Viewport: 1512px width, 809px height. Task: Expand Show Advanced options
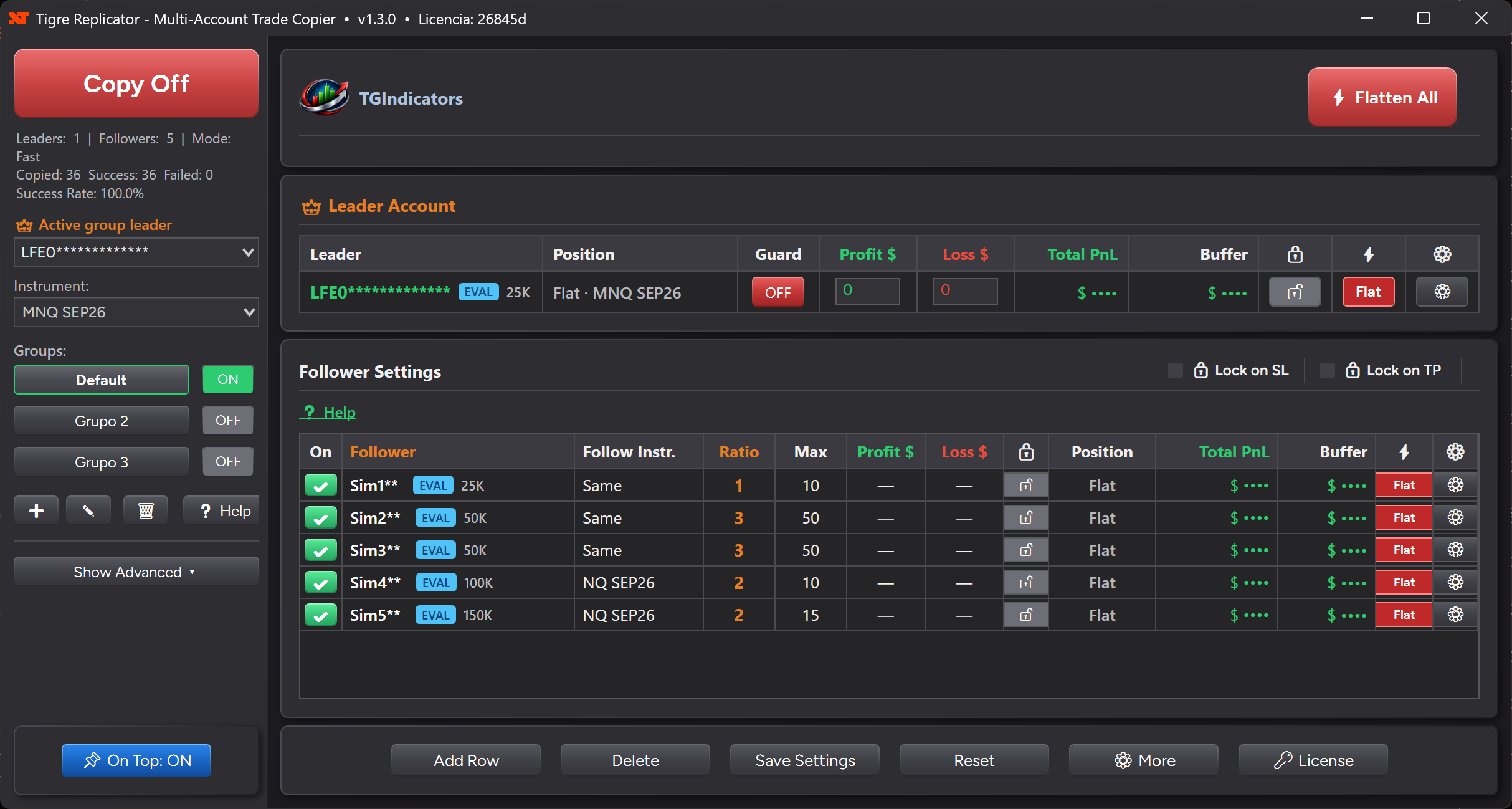point(136,572)
